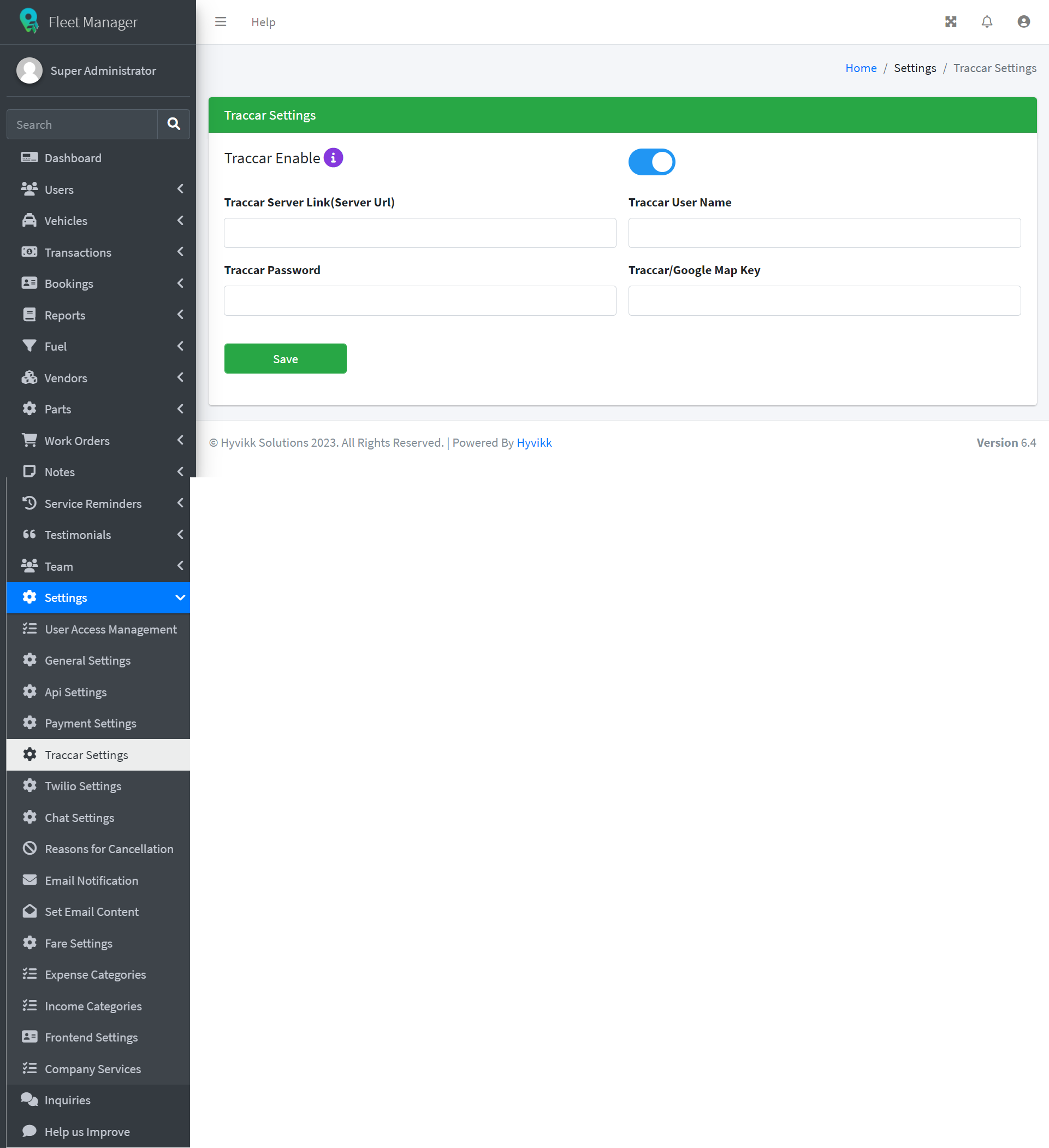The image size is (1049, 1148).
Task: Expand the Parts menu chevron
Action: tap(181, 409)
